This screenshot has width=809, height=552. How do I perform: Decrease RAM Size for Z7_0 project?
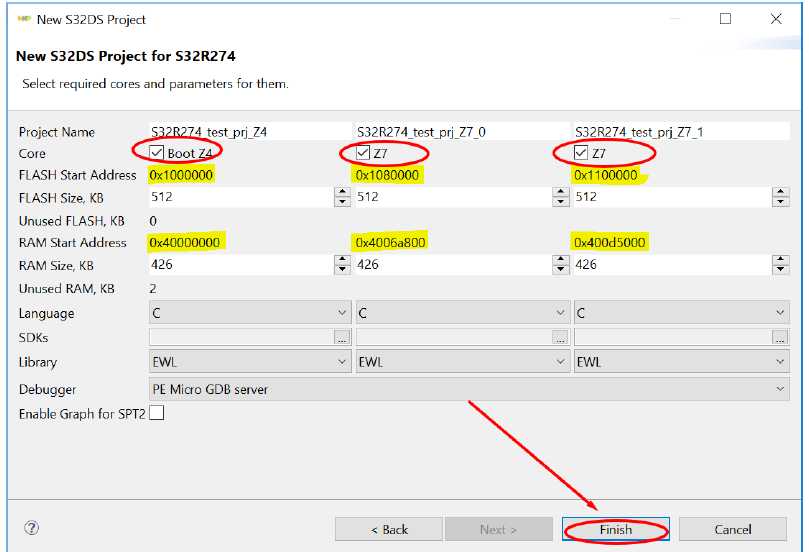560,269
